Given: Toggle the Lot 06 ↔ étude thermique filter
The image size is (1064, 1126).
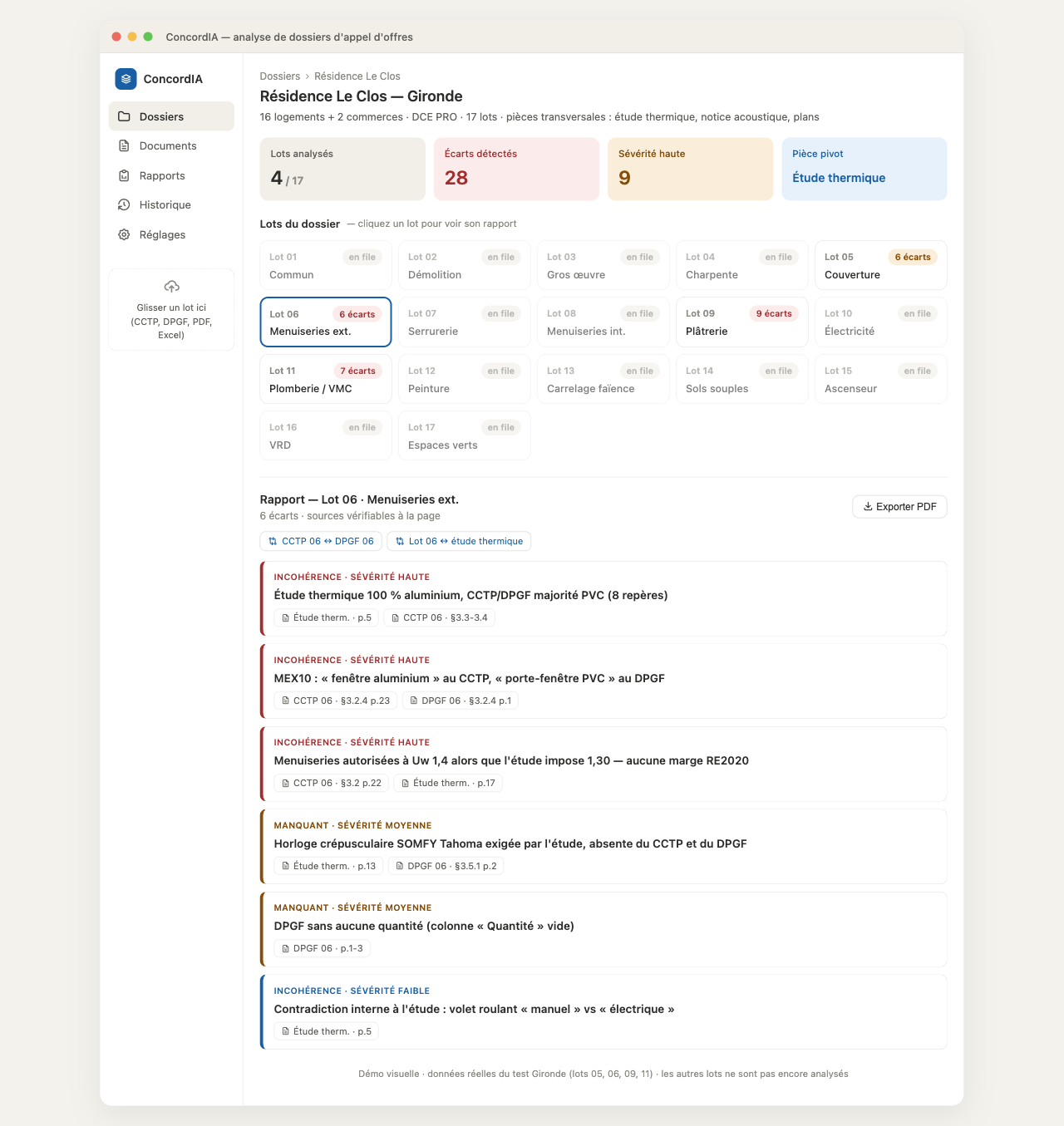Looking at the screenshot, I should [459, 541].
